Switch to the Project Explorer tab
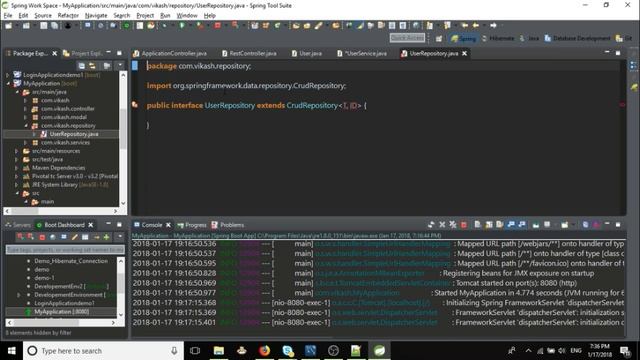Screen dimensions: 640x360 (82, 53)
